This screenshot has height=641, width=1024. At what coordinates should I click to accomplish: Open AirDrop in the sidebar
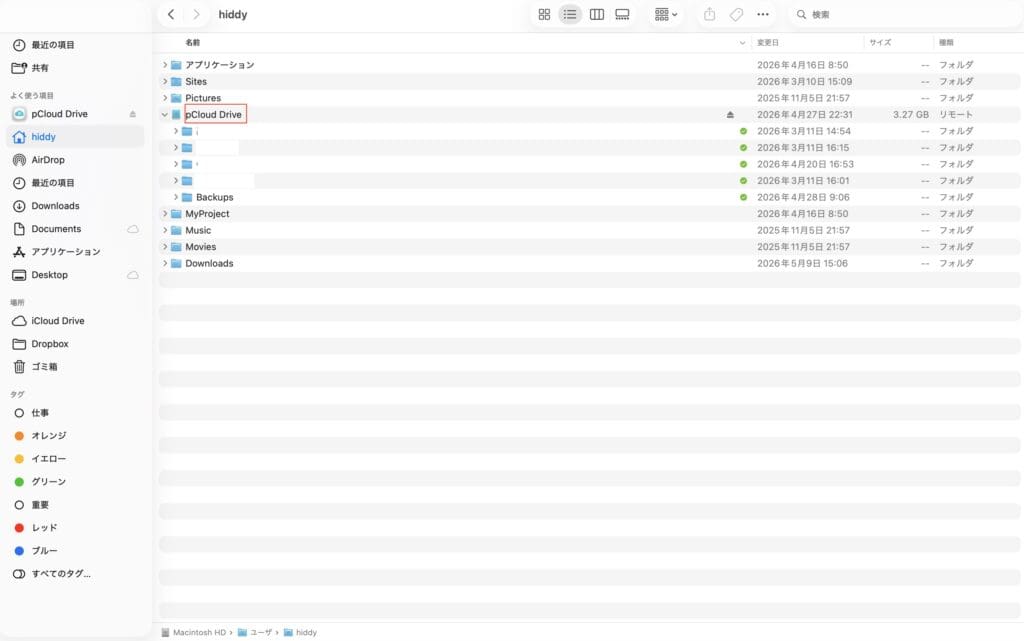48,160
